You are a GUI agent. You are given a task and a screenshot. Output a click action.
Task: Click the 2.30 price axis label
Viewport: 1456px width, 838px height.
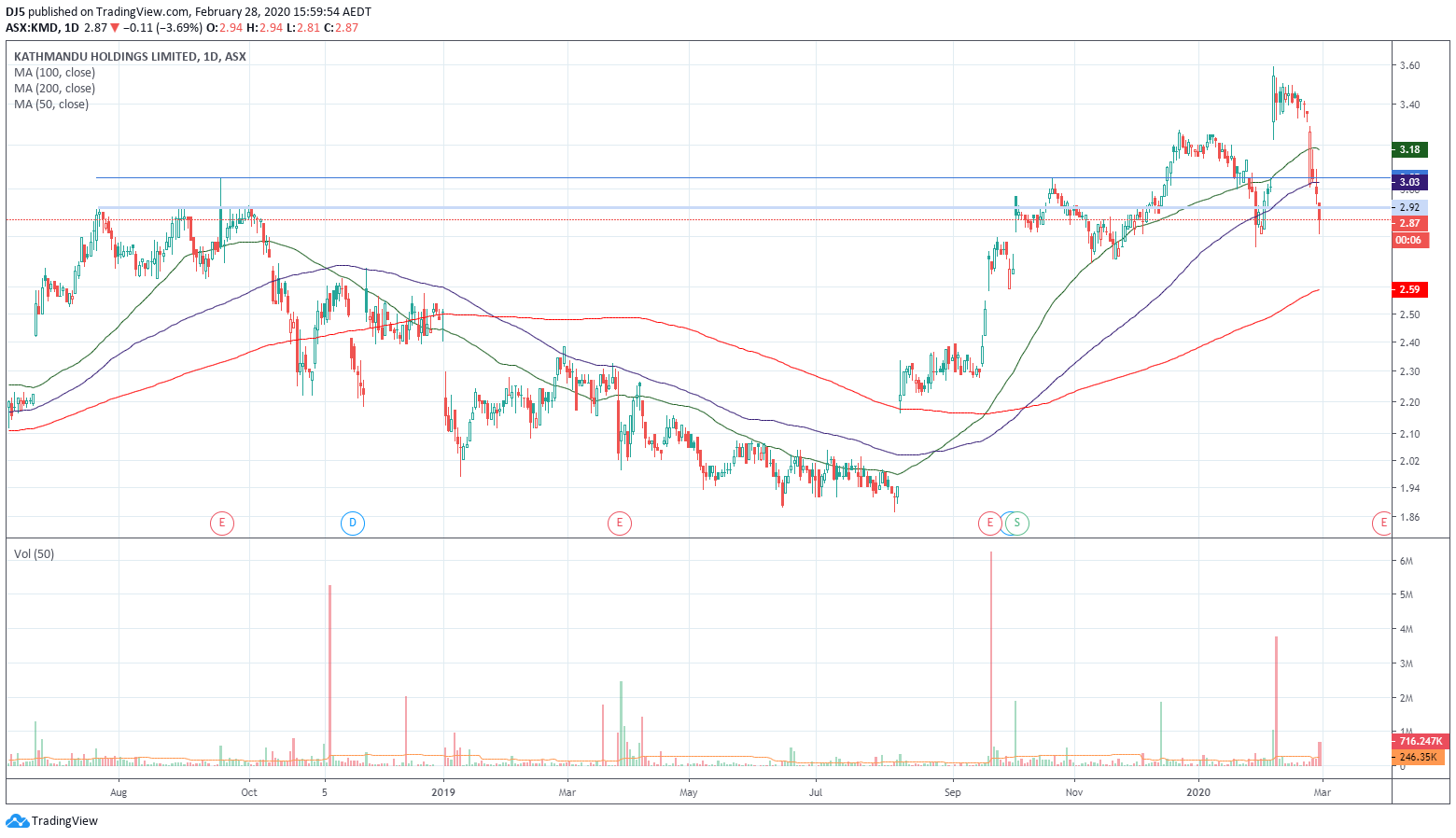[x=1409, y=371]
